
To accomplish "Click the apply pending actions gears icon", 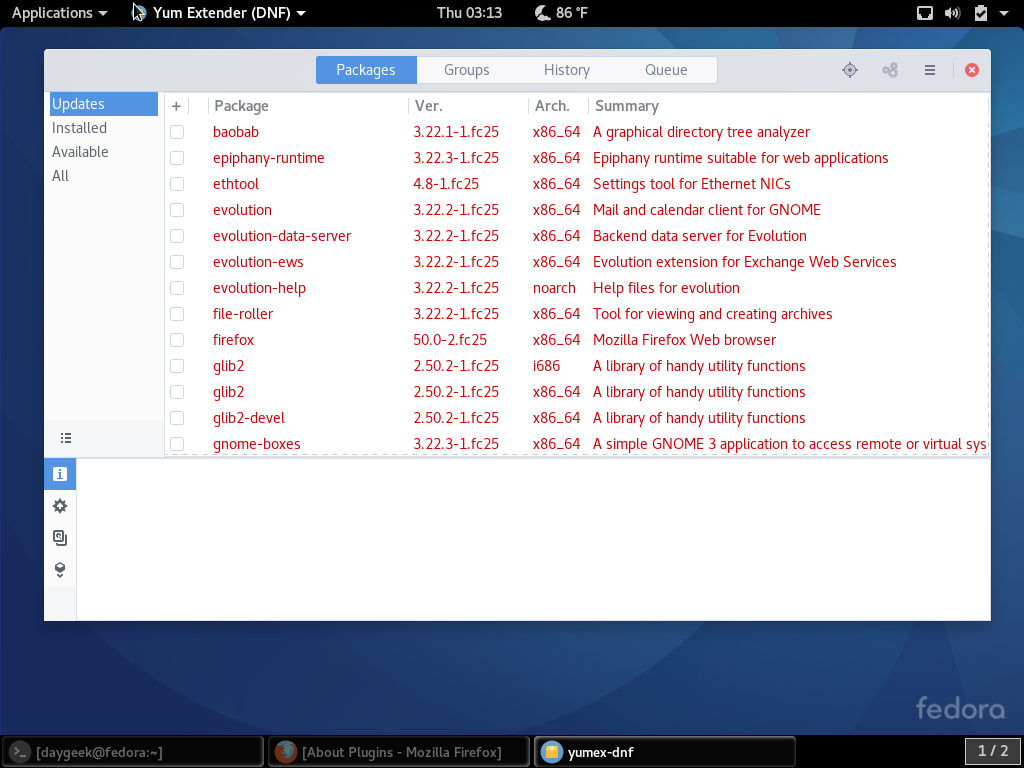I will pyautogui.click(x=890, y=70).
